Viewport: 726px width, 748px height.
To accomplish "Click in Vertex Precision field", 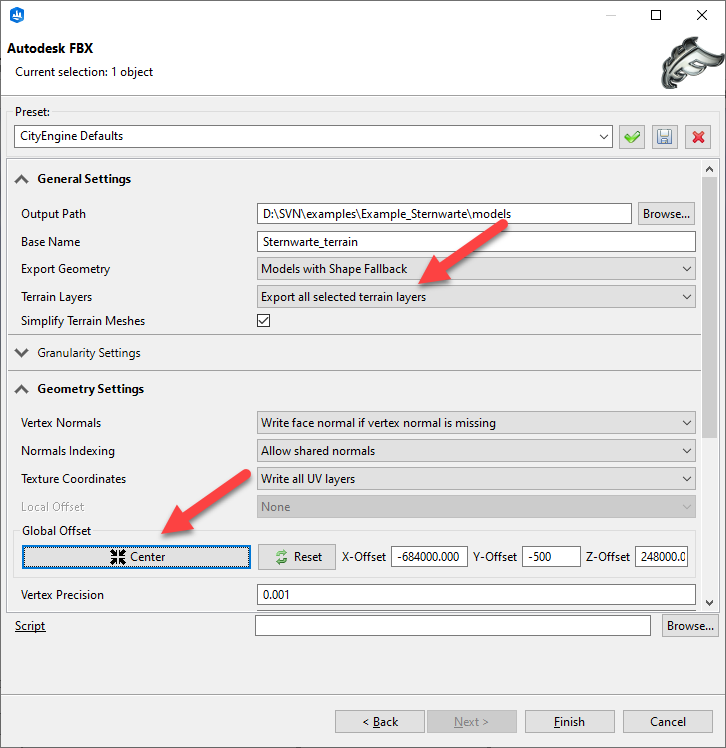I will click(x=476, y=595).
